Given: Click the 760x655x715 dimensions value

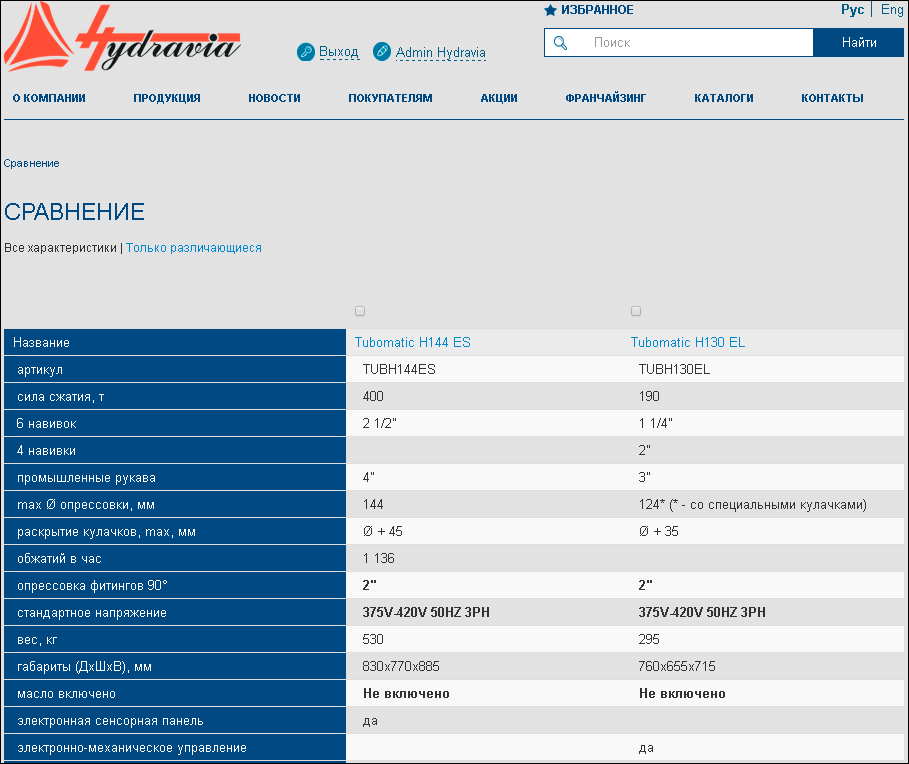Looking at the screenshot, I should click(x=677, y=667).
